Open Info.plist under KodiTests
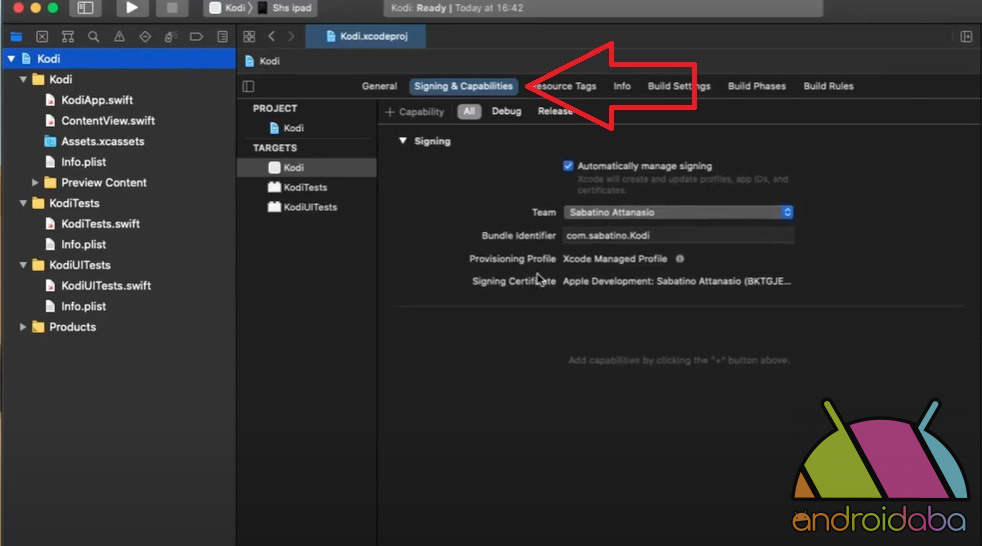 (x=83, y=245)
